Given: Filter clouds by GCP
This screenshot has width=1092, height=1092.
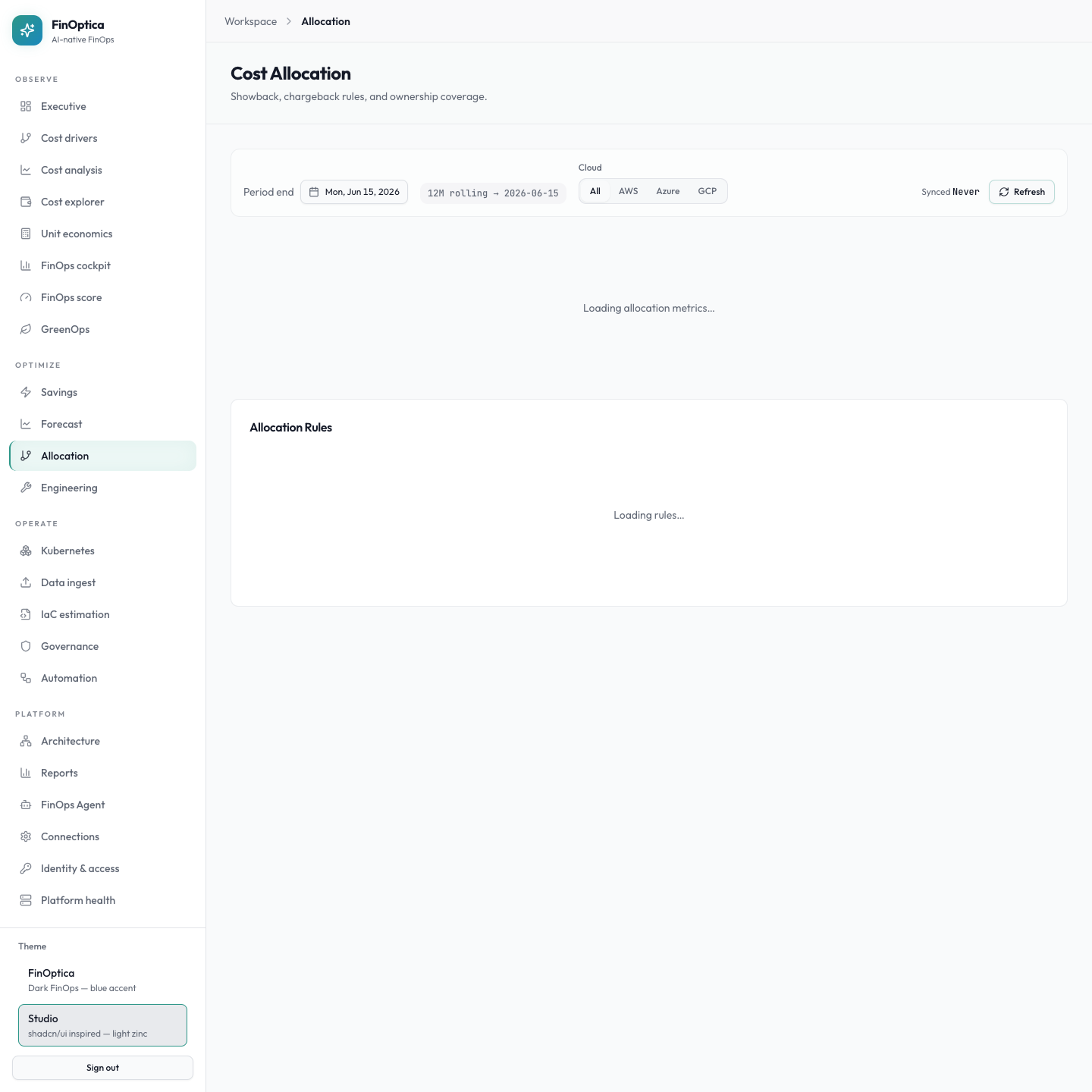Looking at the screenshot, I should click(708, 191).
